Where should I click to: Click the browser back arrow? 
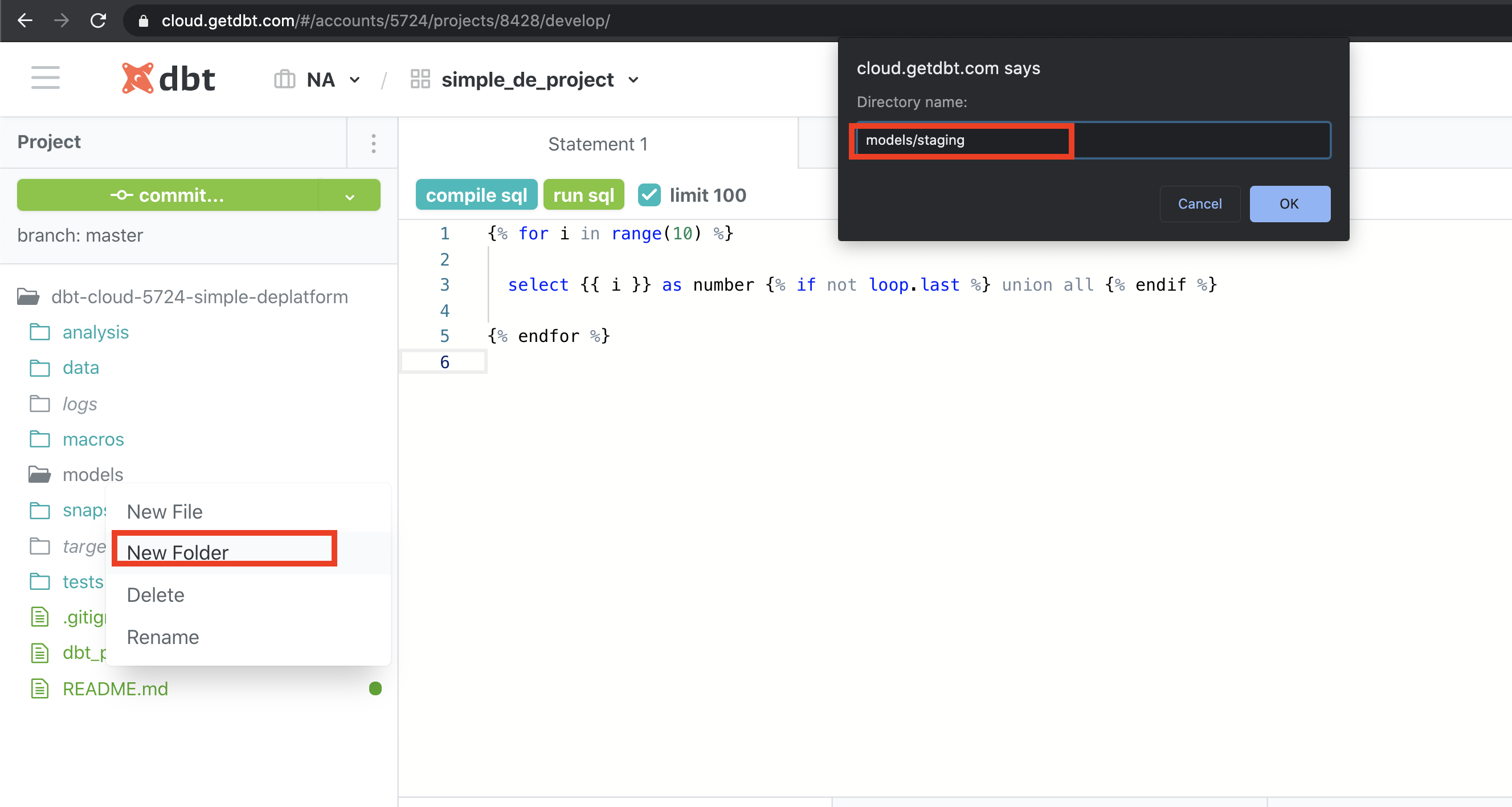25,21
